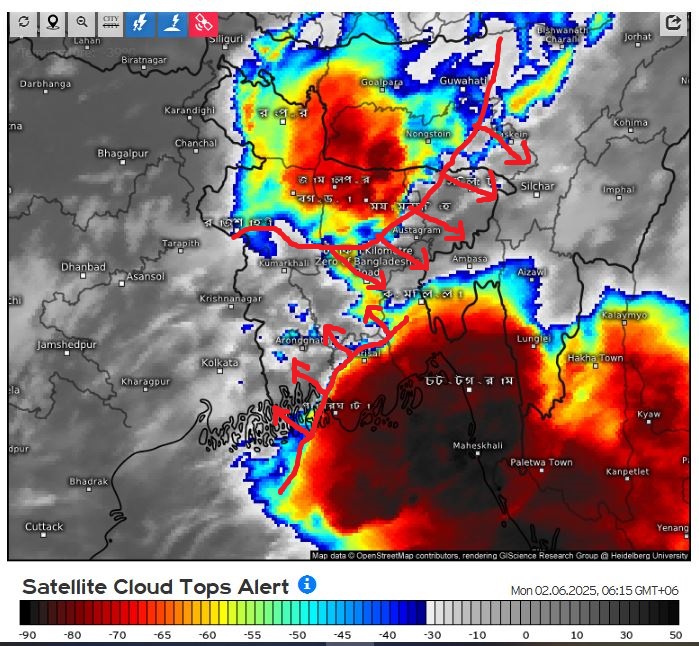Click the red -70 section of color scale
The height and width of the screenshot is (646, 699).
coord(118,612)
